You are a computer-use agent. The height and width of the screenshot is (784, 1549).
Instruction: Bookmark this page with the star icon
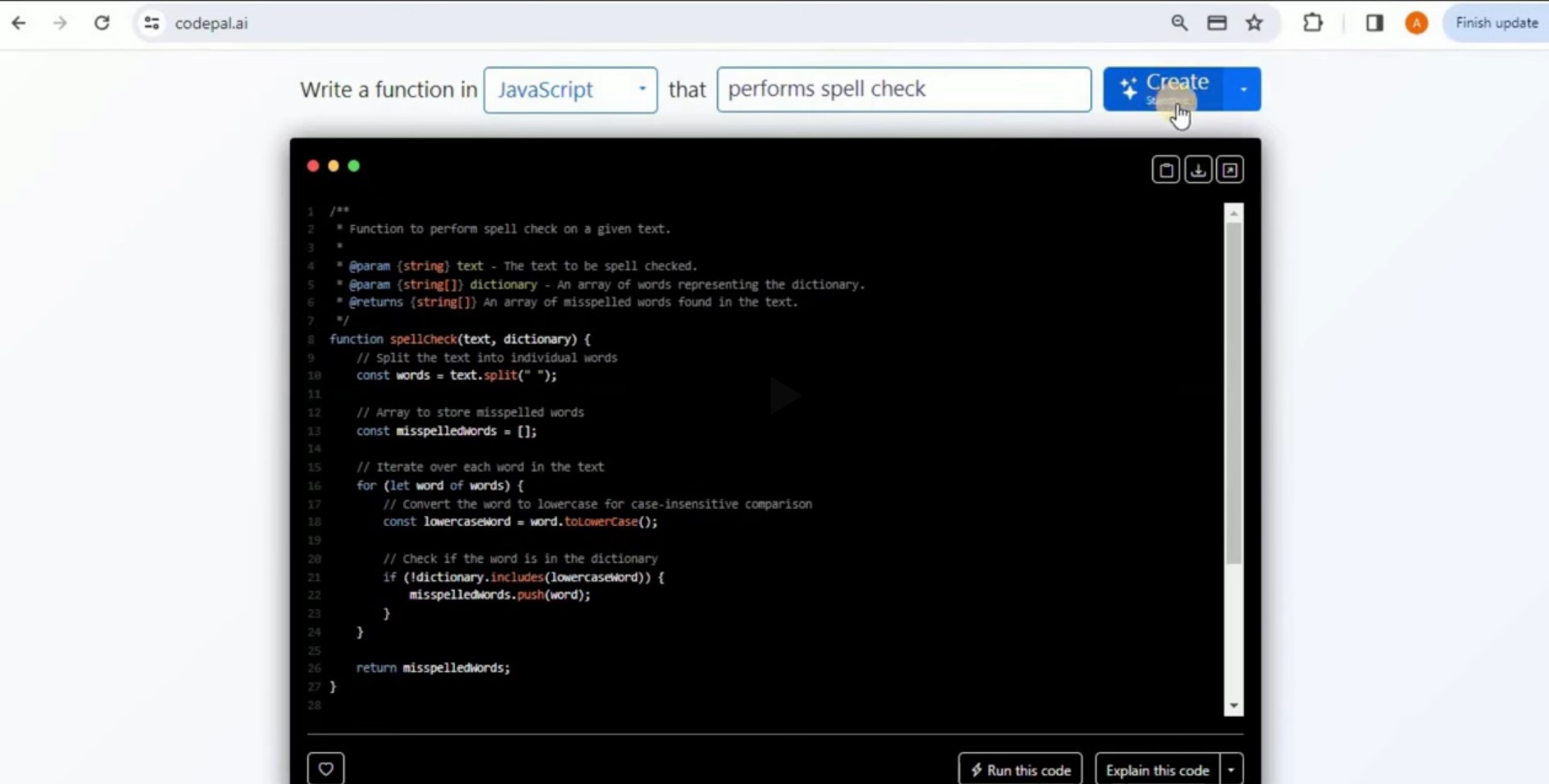(1254, 23)
